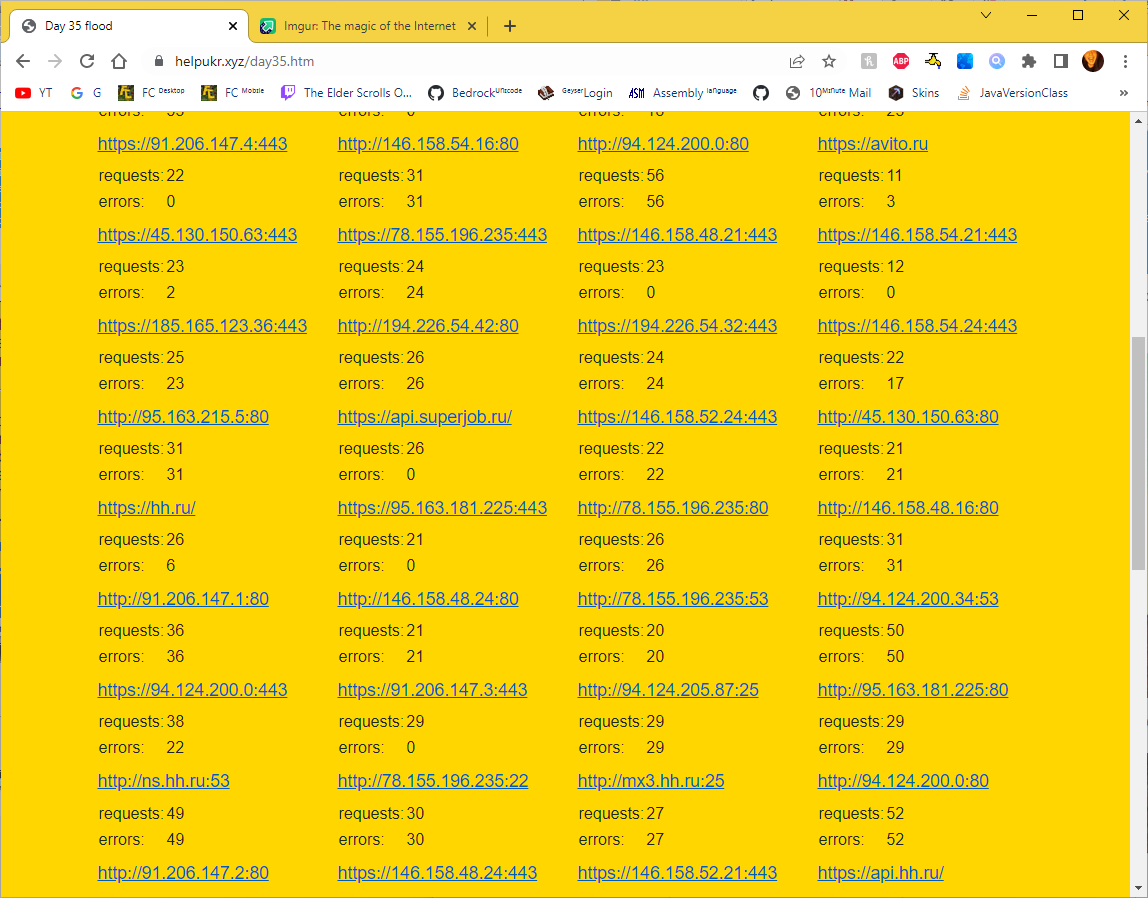1148x898 pixels.
Task: Open link https://194.226.54.32:443
Action: coord(677,326)
